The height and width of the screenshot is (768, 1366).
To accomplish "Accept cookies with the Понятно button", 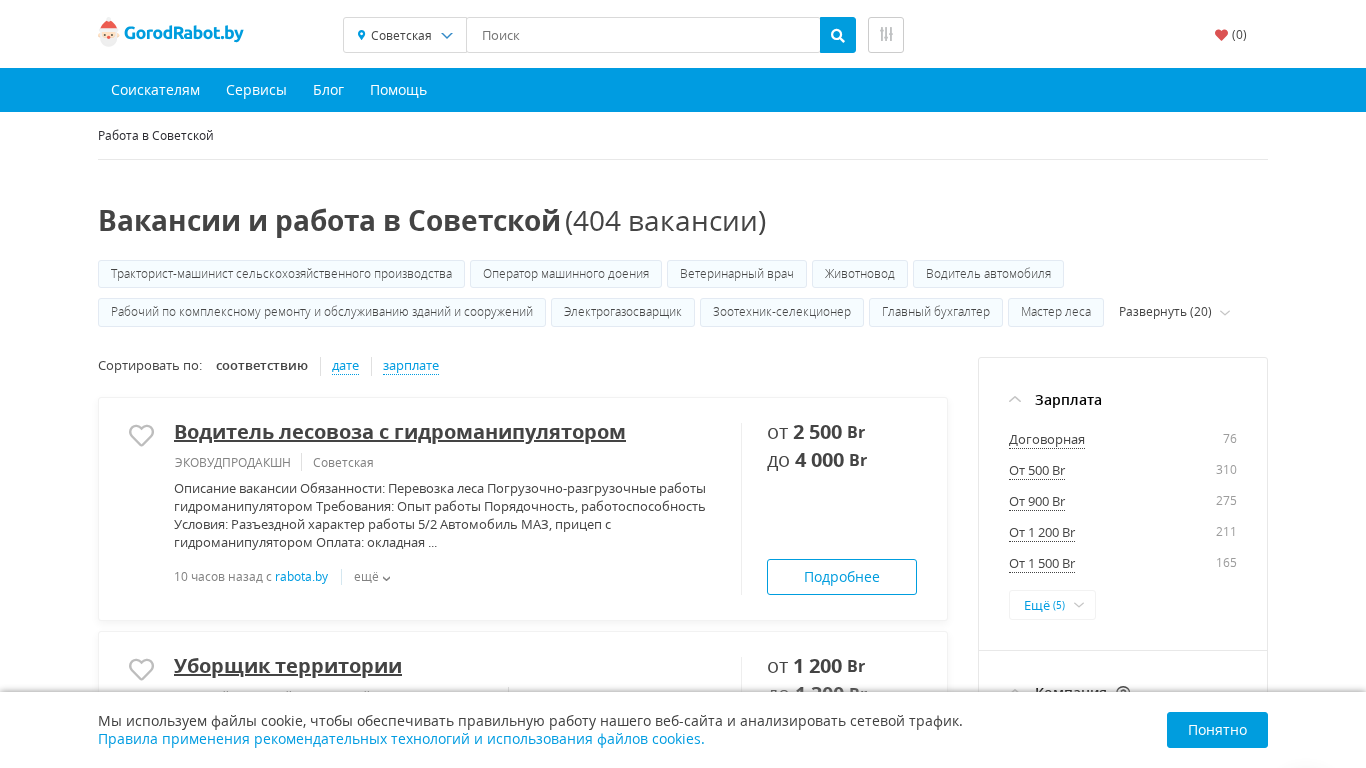I will click(1217, 730).
